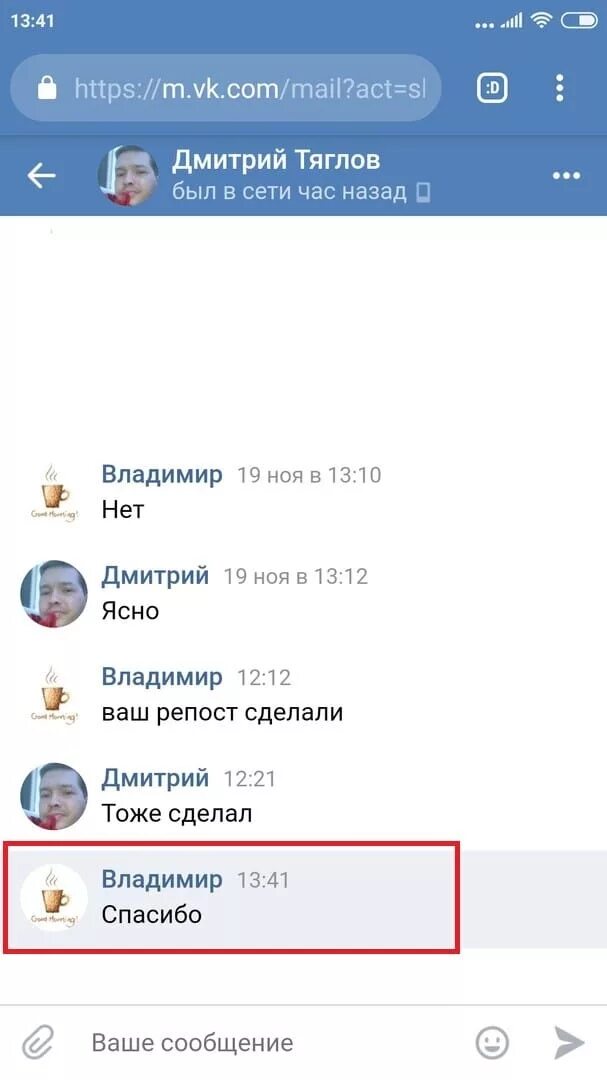Tap the back arrow in chat header
This screenshot has width=607, height=1080.
[x=41, y=176]
